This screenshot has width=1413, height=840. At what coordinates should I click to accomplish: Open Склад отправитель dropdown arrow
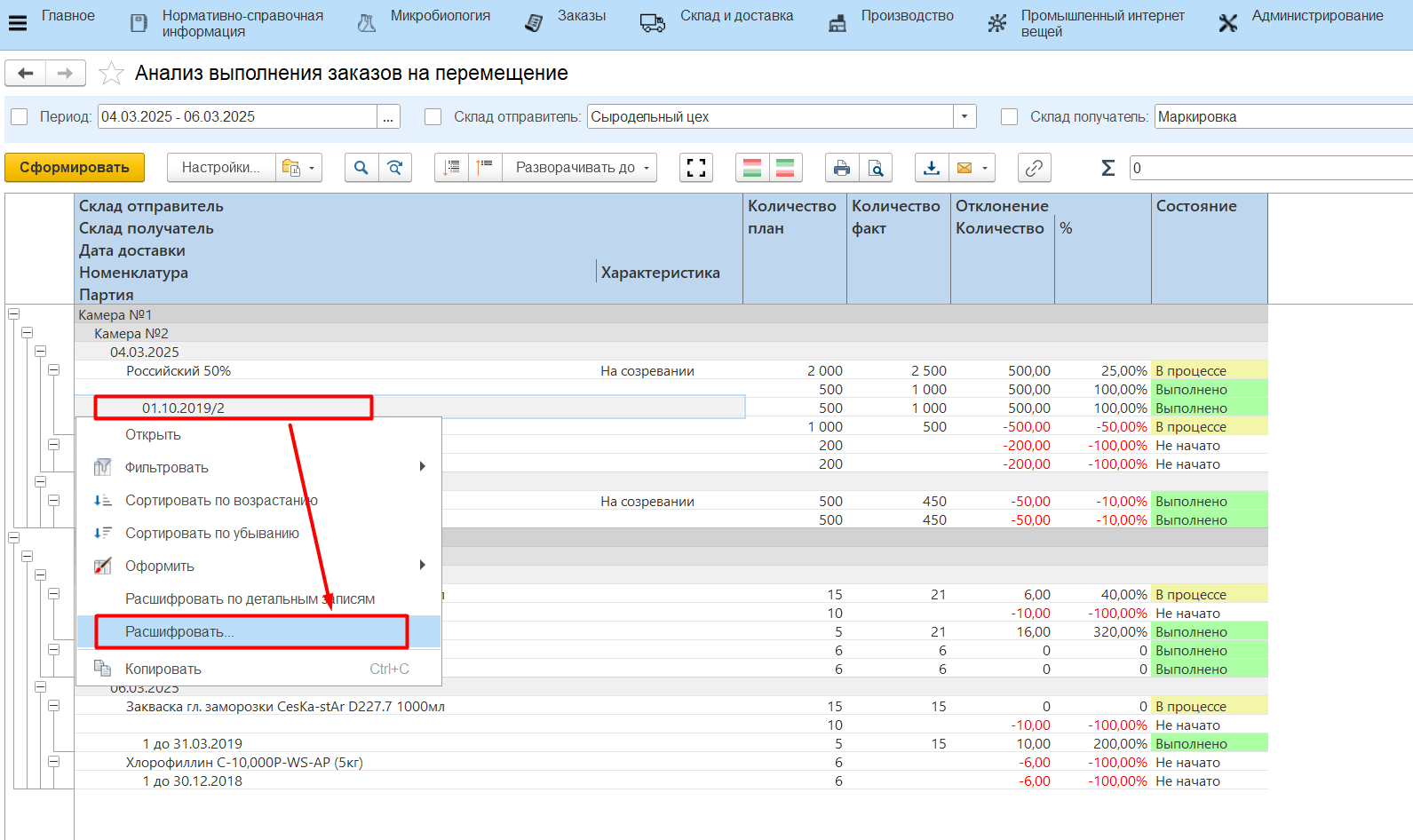[x=964, y=117]
